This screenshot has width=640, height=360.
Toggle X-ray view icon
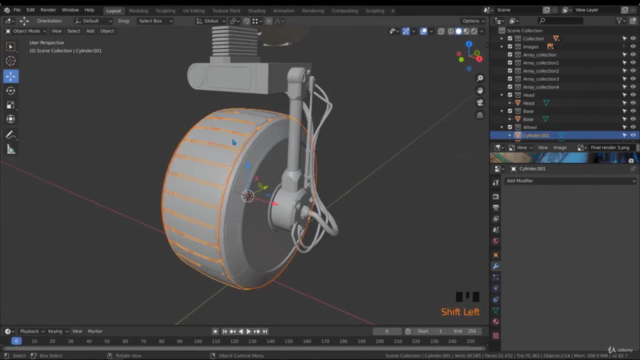(x=441, y=31)
